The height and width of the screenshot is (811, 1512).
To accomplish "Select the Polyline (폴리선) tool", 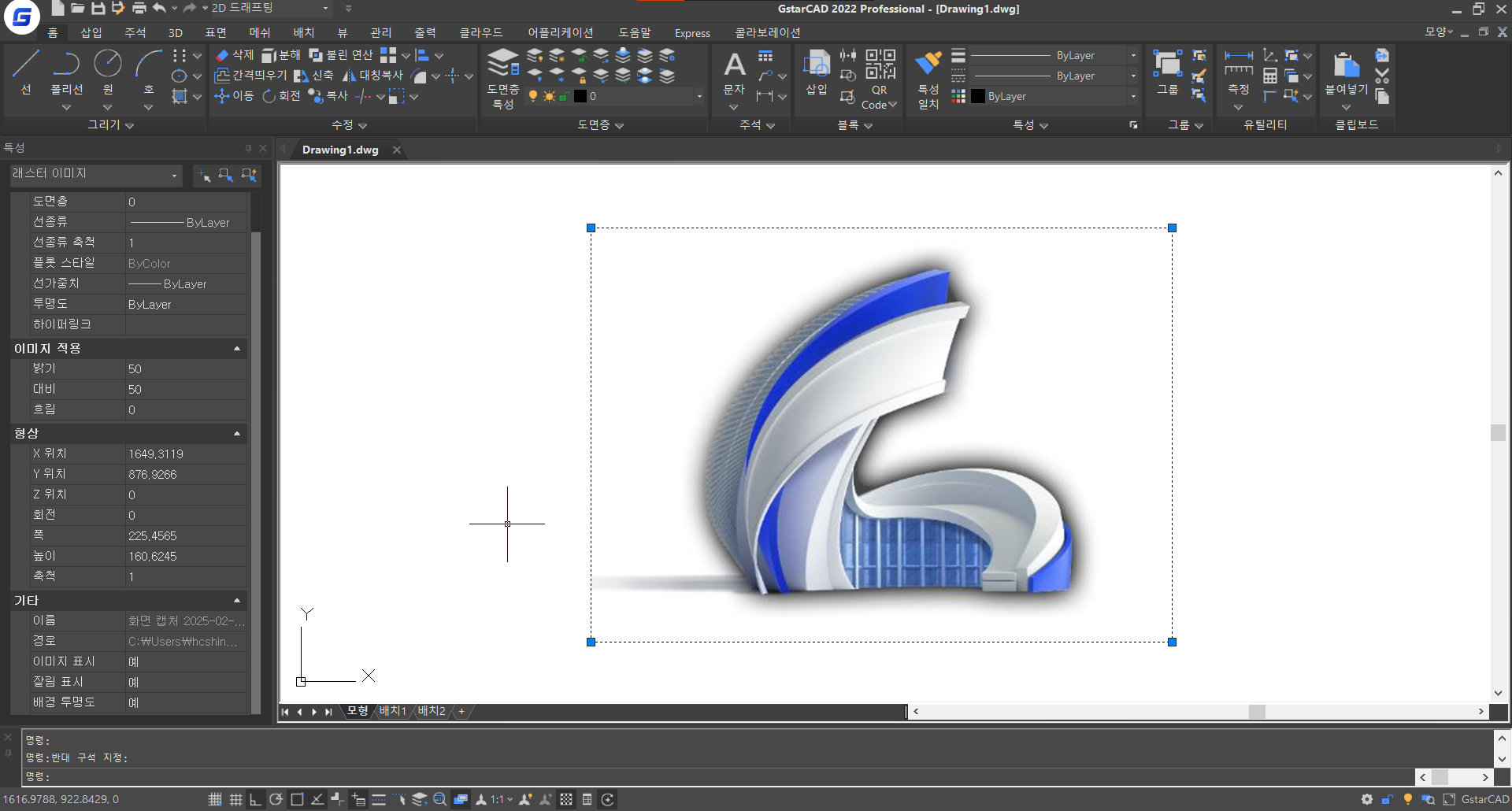I will point(66,72).
